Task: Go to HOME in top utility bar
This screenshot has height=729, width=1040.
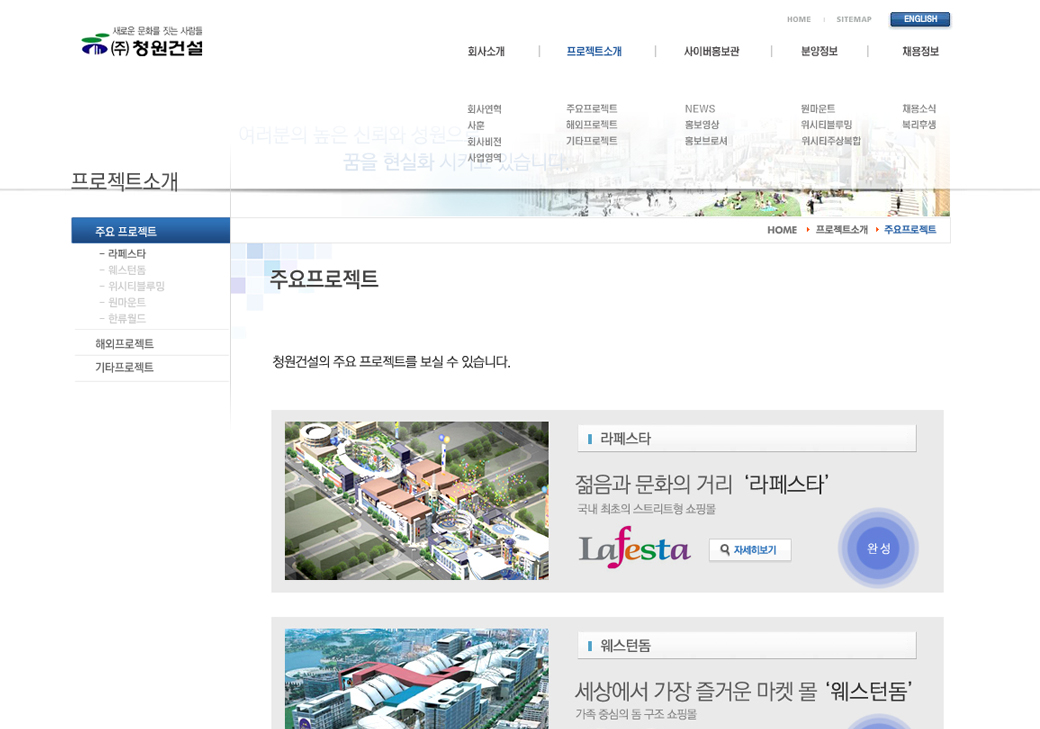Action: [798, 19]
